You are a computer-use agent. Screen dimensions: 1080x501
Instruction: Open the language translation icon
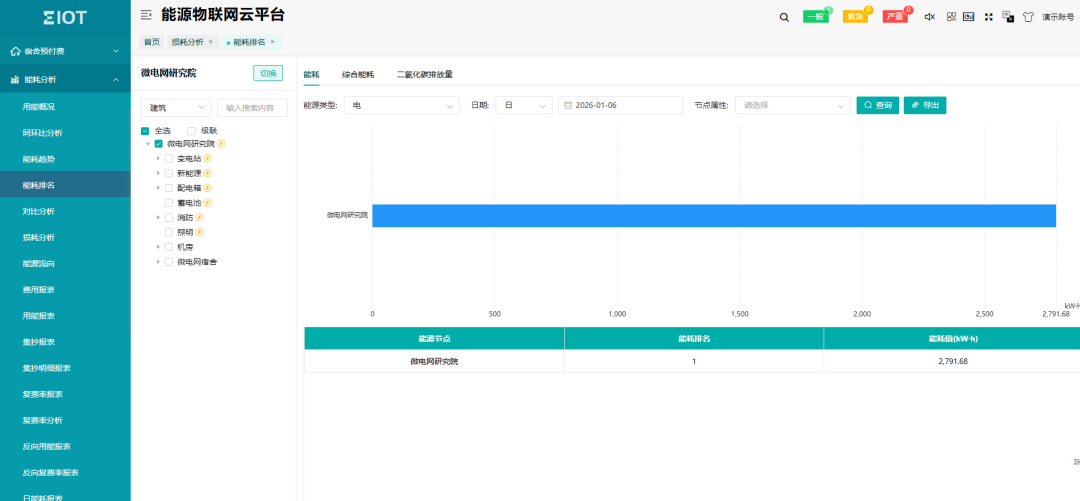(1008, 17)
